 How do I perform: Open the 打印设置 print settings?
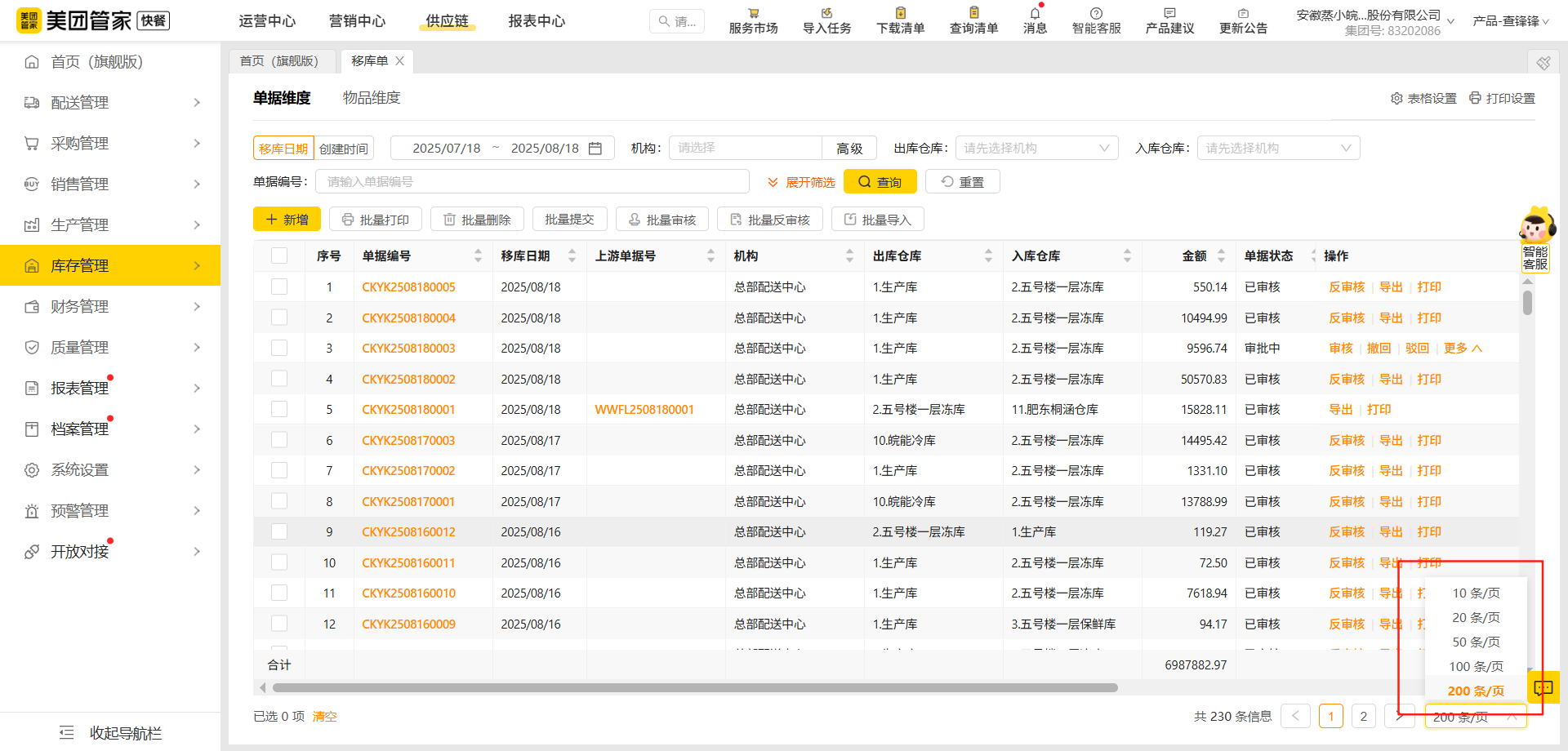[1502, 97]
